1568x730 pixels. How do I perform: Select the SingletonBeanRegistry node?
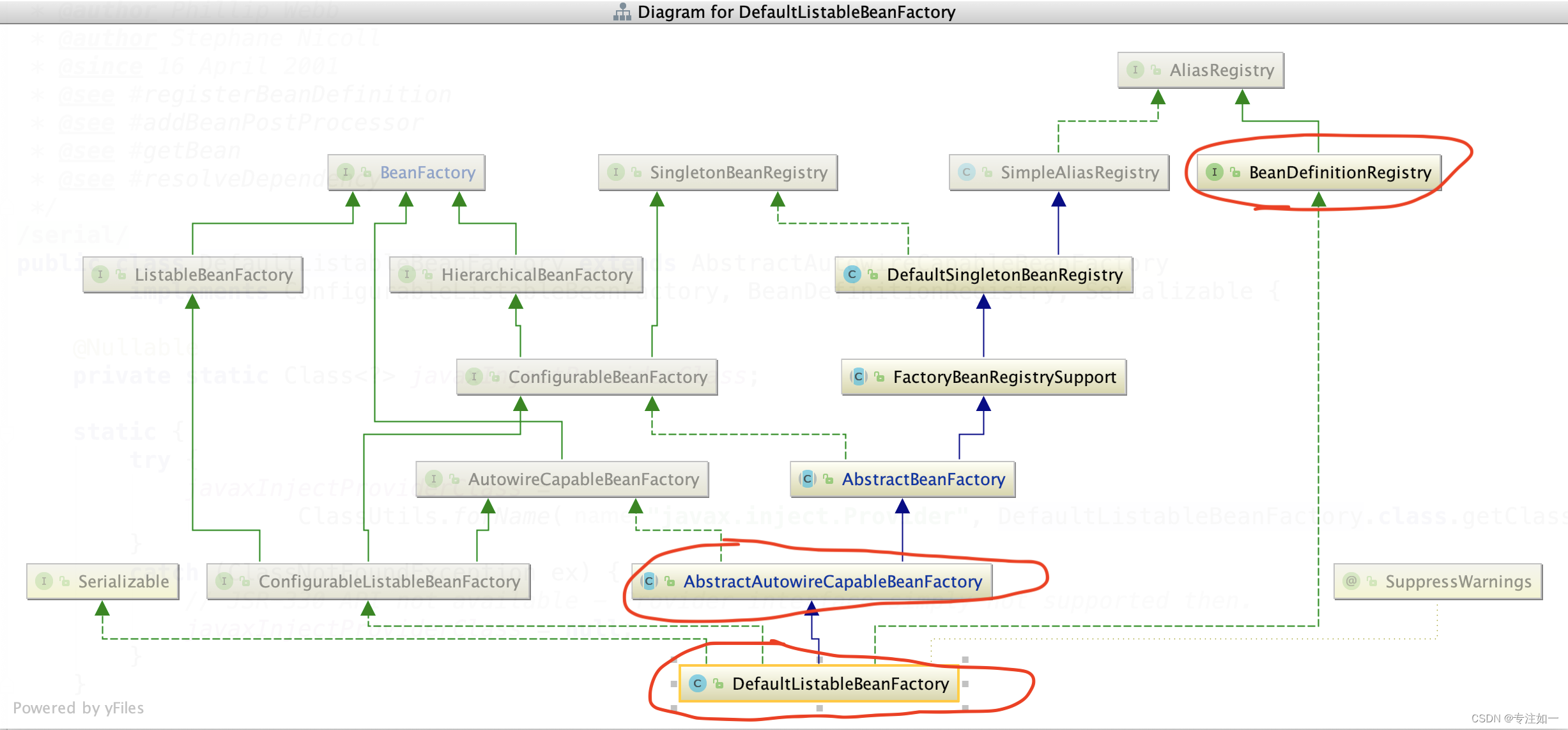718,173
